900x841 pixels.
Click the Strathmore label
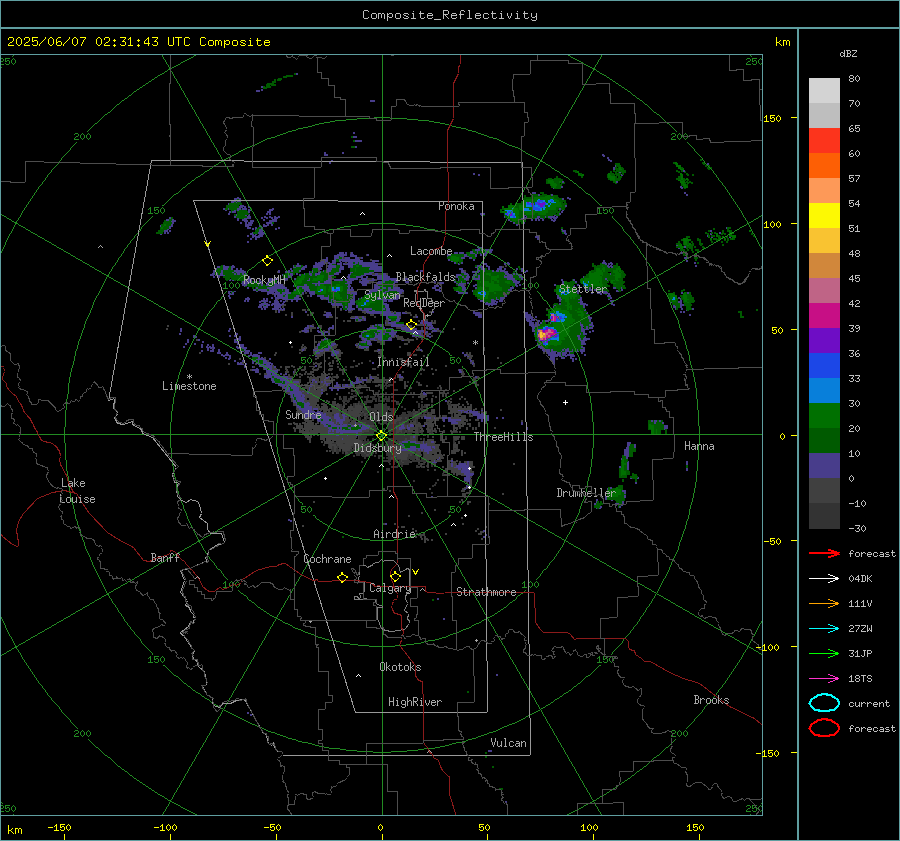tap(486, 592)
